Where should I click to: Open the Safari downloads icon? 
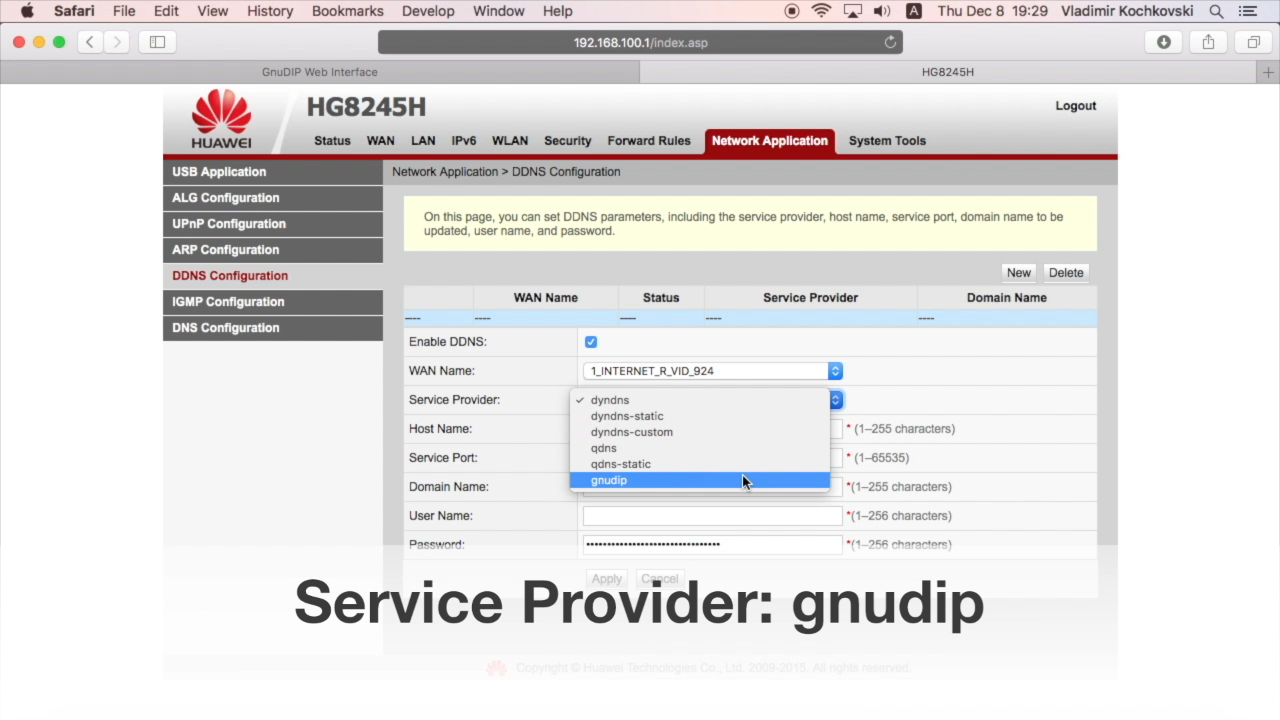click(x=1163, y=42)
